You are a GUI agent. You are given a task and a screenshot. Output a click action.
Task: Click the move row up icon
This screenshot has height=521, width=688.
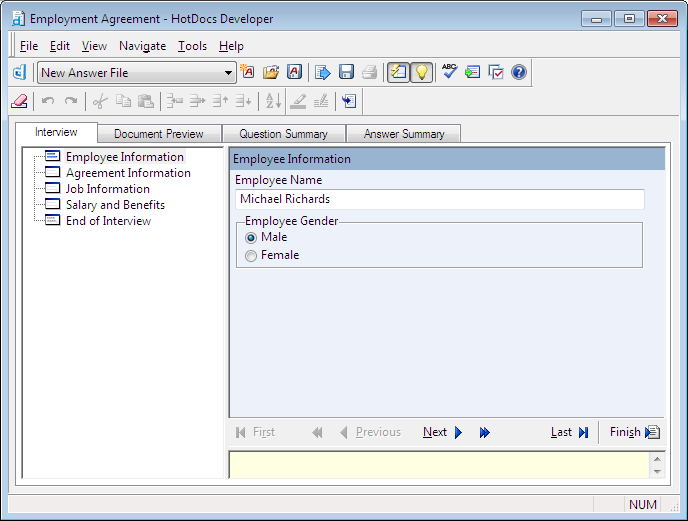click(x=220, y=101)
